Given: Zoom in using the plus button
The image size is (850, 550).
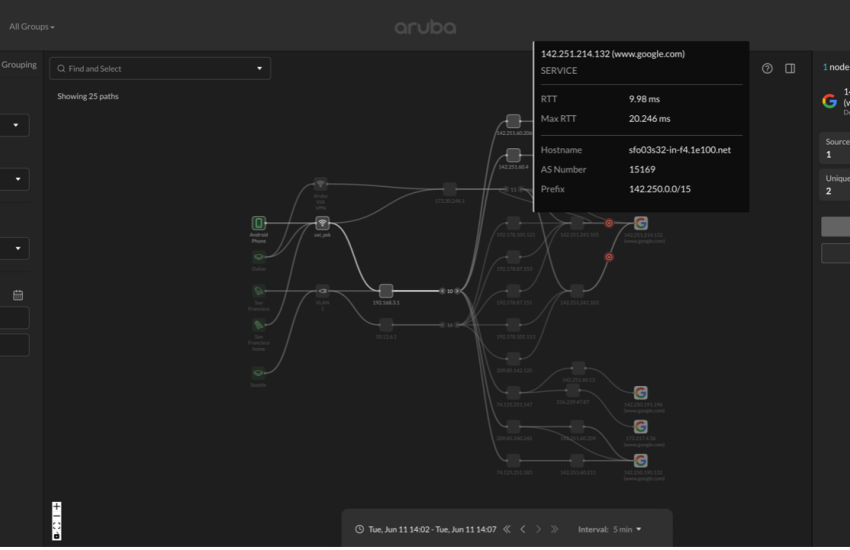Looking at the screenshot, I should 57,507.
